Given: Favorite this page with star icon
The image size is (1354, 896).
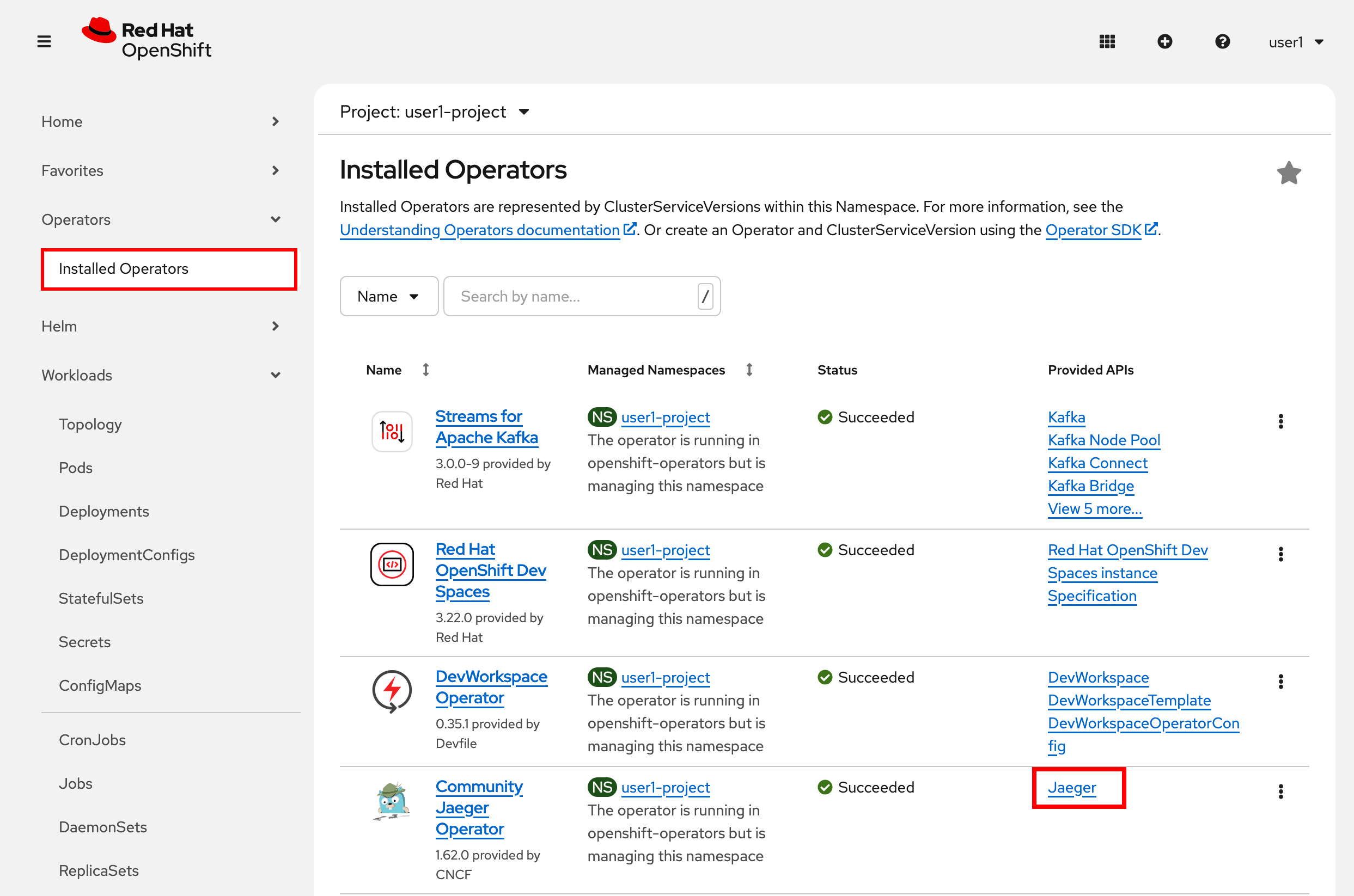Looking at the screenshot, I should click(1289, 173).
